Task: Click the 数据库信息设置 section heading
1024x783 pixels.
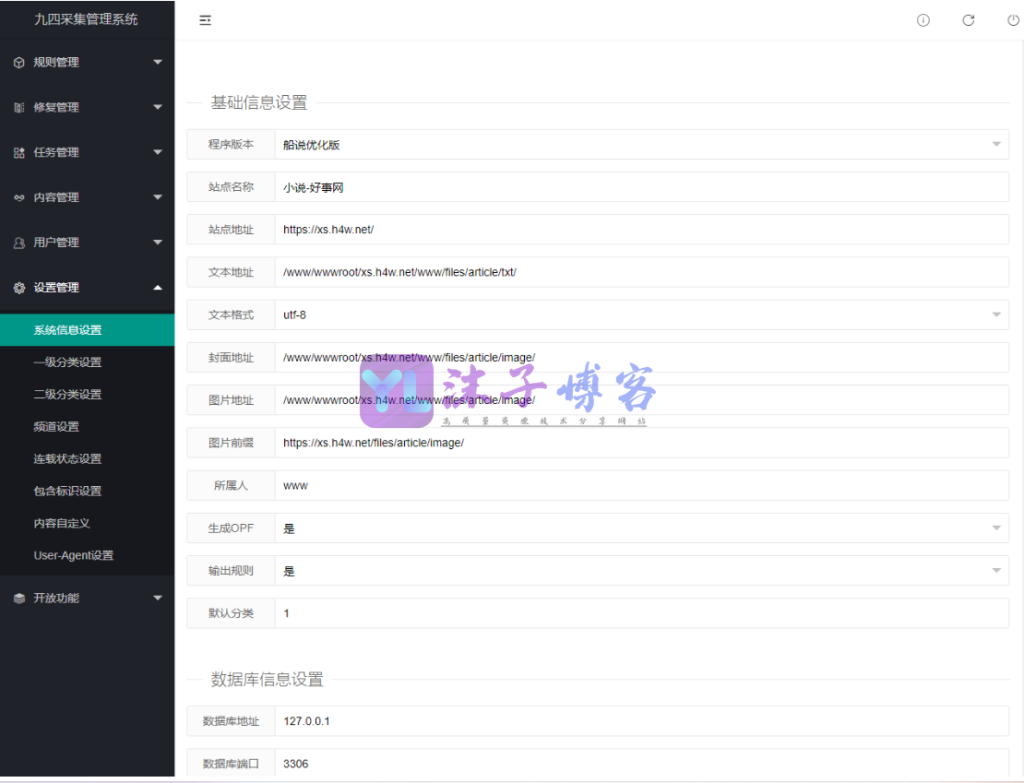Action: [266, 679]
